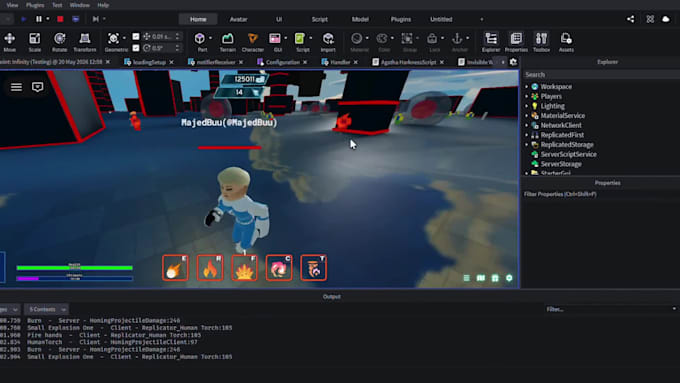
Task: Select the Rotate tool
Action: 59,42
